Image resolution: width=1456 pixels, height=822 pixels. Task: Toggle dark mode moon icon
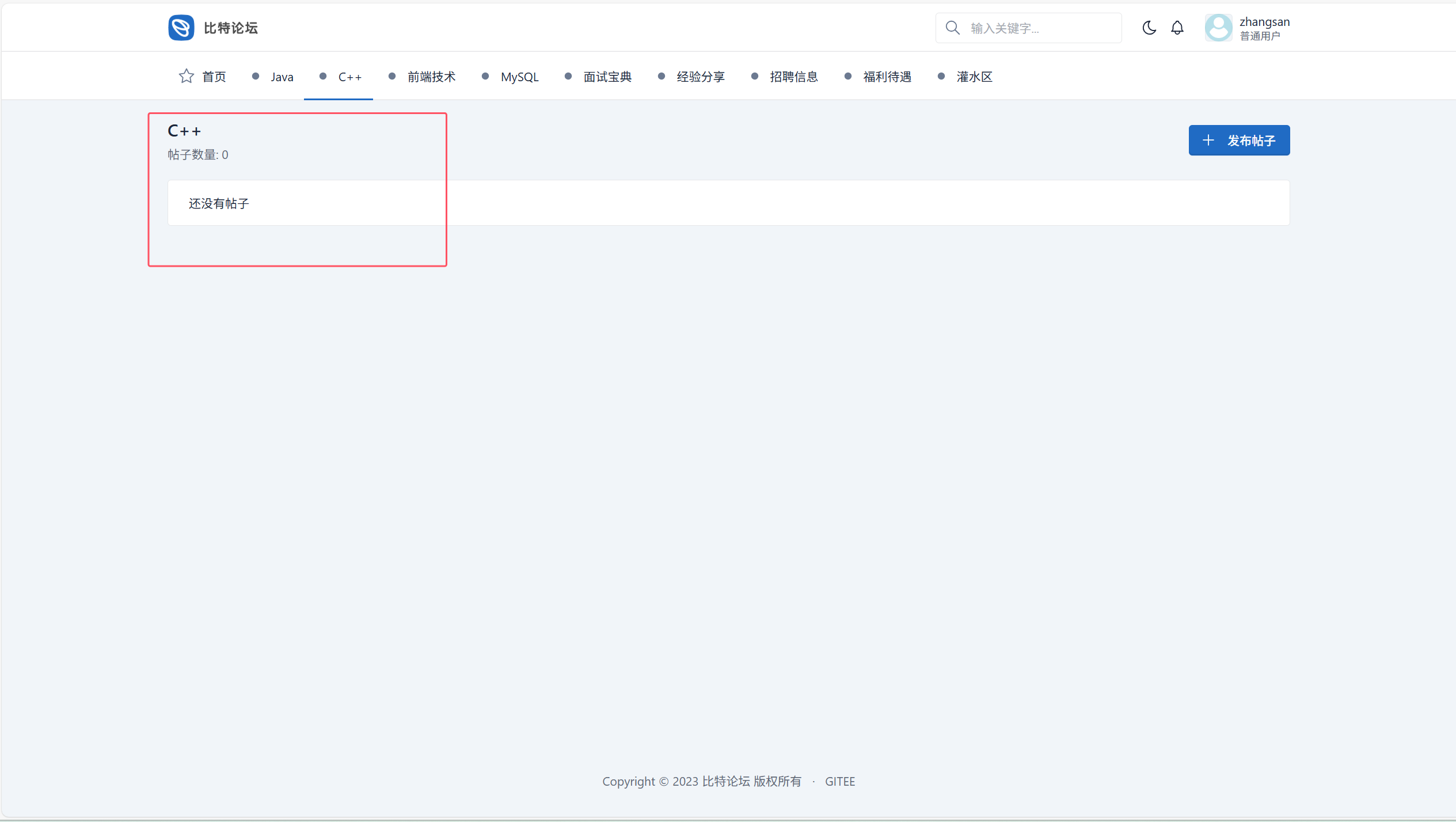tap(1149, 28)
